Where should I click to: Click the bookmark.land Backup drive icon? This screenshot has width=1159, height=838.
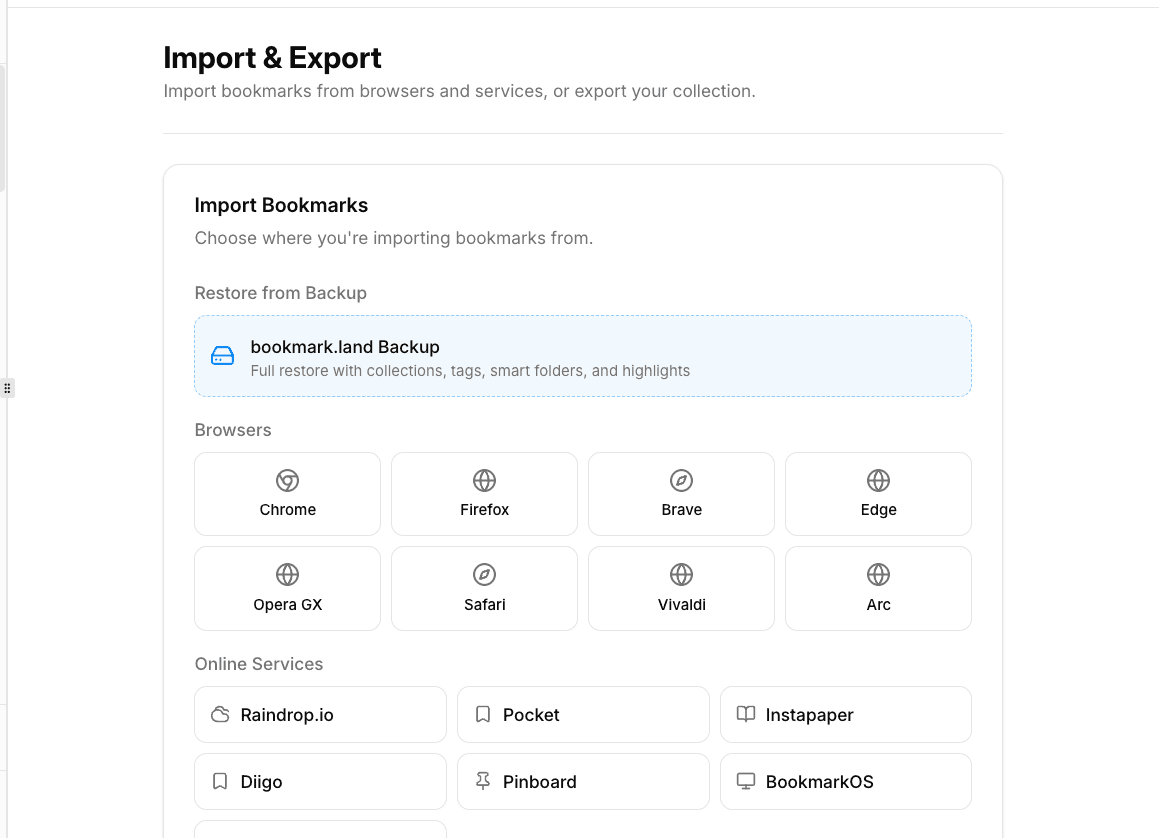point(222,356)
